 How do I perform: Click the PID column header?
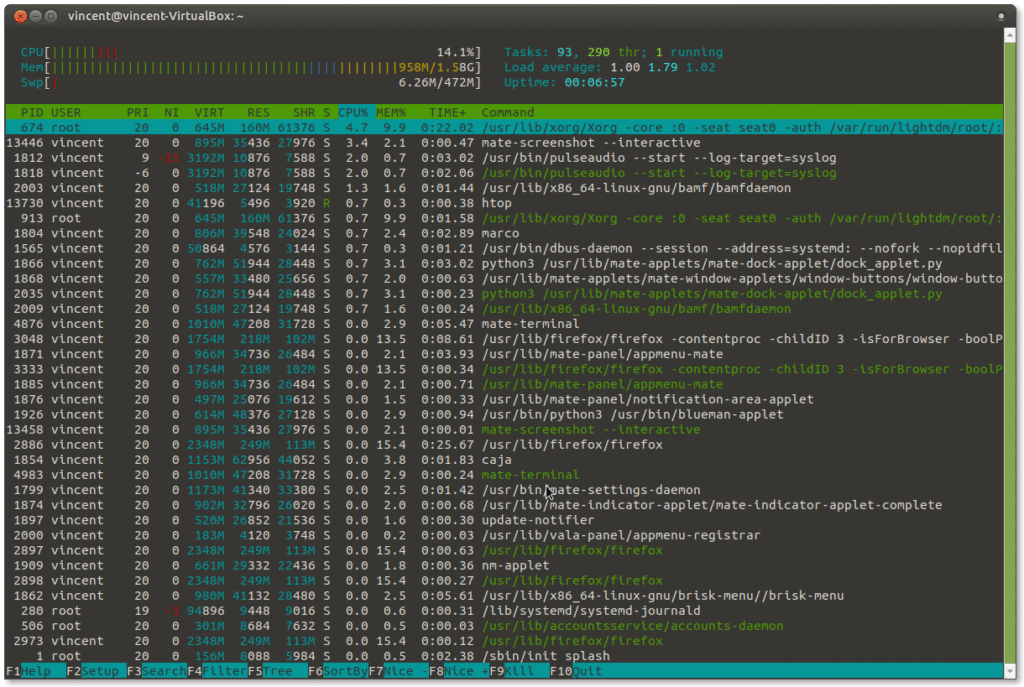tap(32, 112)
